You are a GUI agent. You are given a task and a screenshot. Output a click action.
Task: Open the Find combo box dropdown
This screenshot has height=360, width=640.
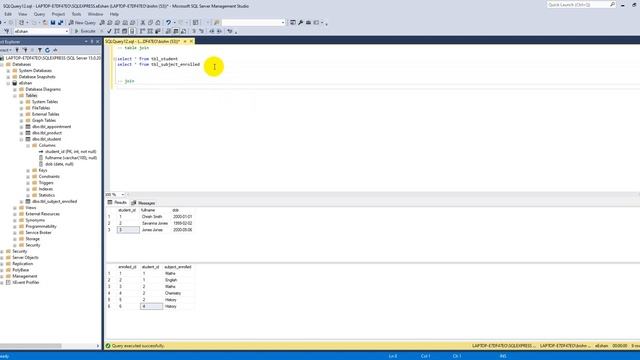click(x=283, y=22)
